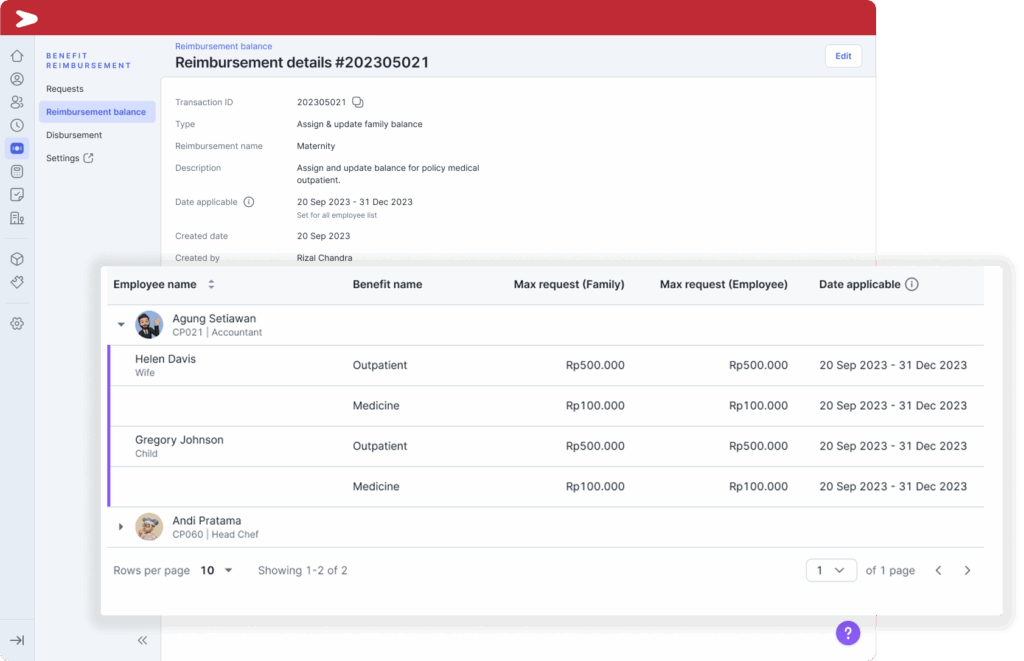Click the reimbursement name Maternity
Screen dimensions: 1024x661
[x=315, y=146]
